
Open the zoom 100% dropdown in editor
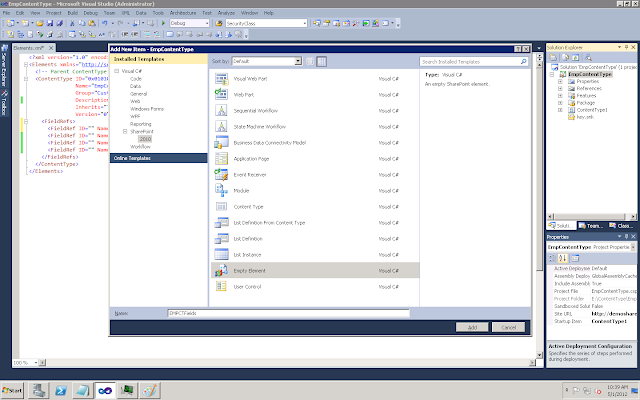(x=36, y=362)
